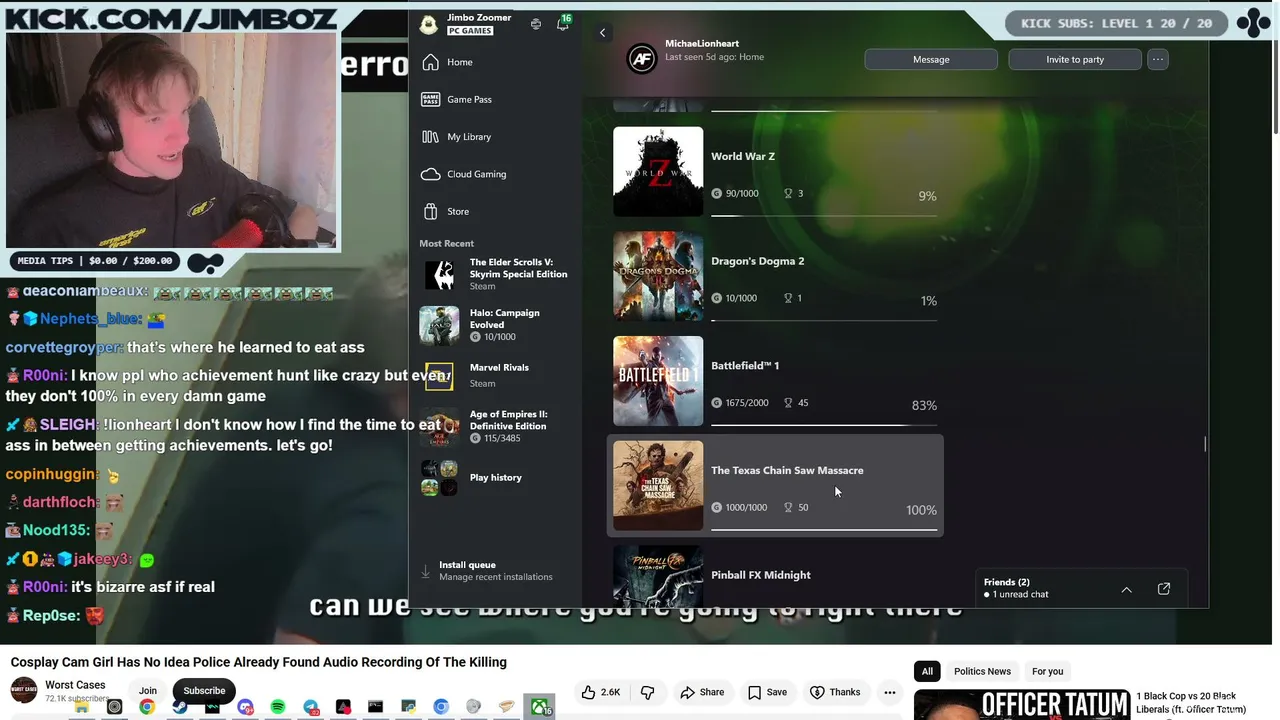Dislike the YouTube video
Image resolution: width=1280 pixels, height=720 pixels.
647,692
